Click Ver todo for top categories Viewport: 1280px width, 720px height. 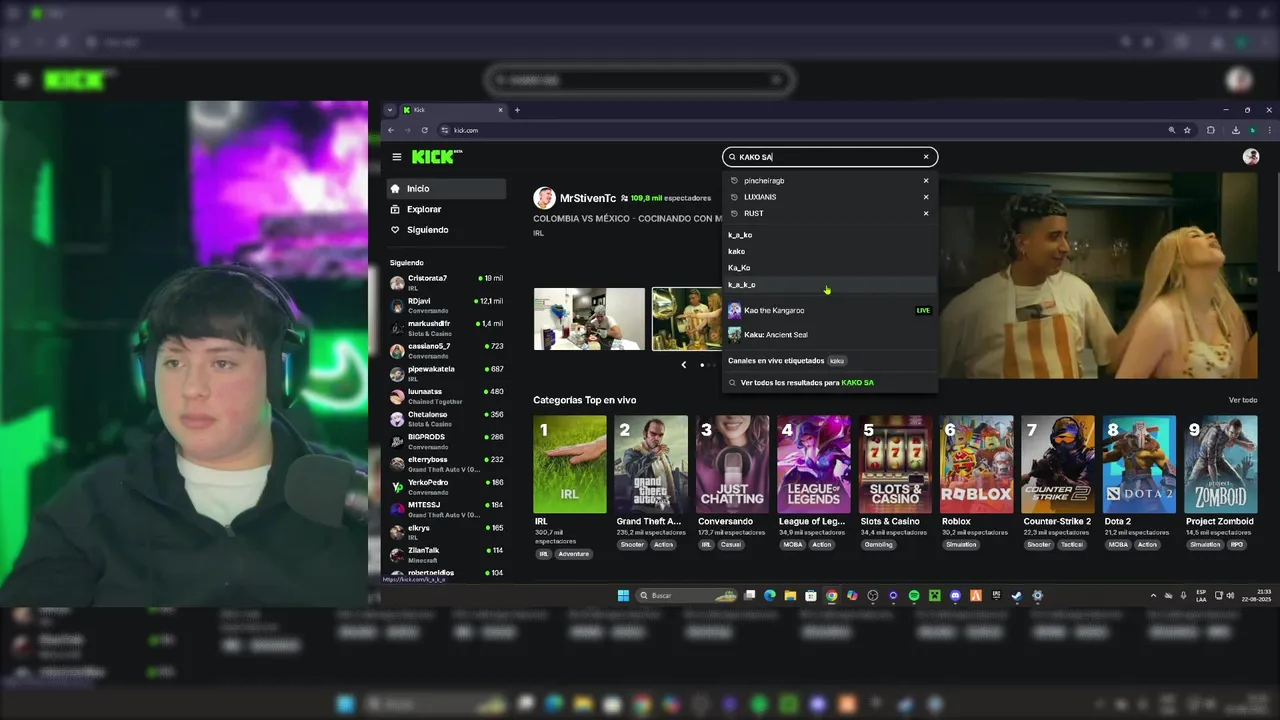point(1243,400)
